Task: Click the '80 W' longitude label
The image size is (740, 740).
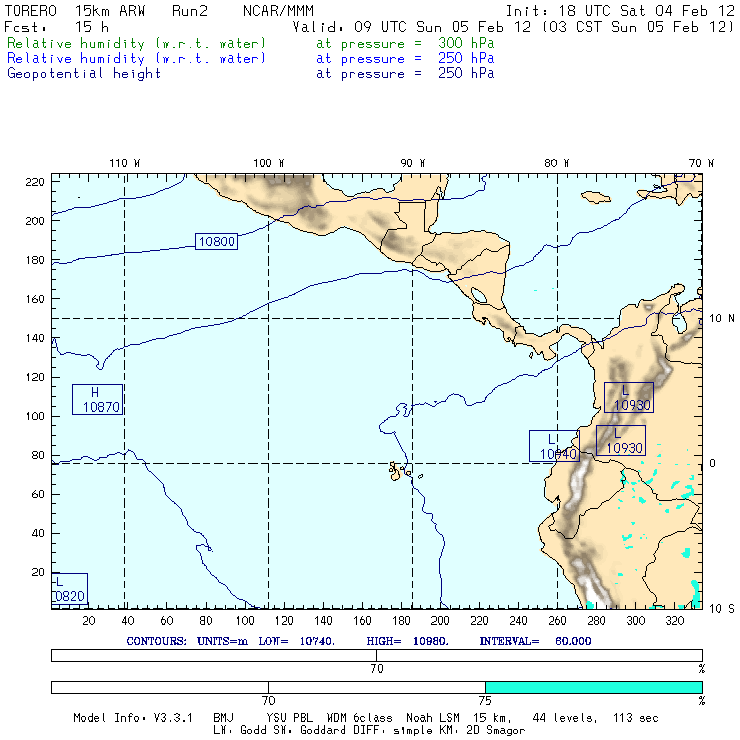Action: (x=556, y=163)
